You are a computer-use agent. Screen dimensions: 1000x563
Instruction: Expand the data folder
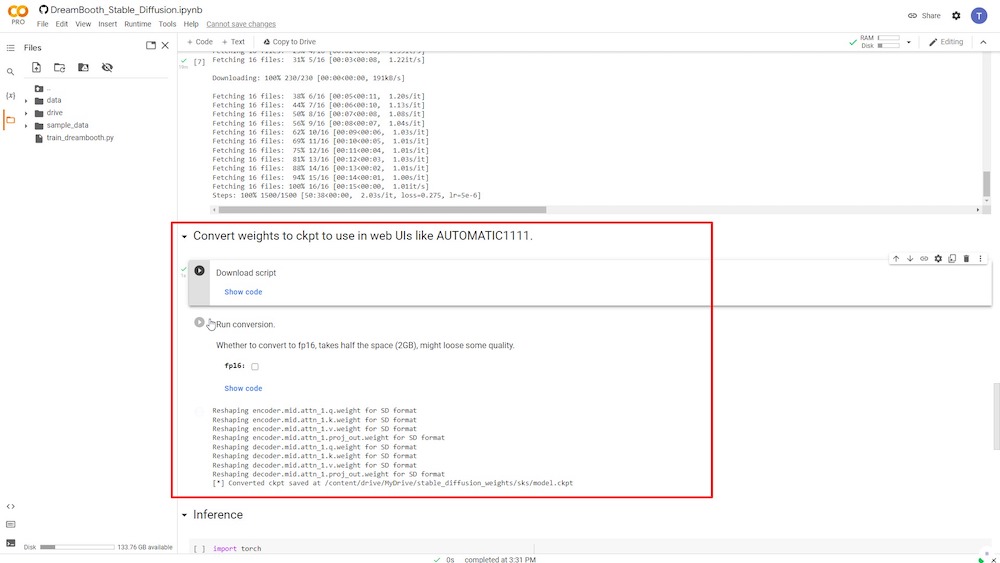pos(26,101)
